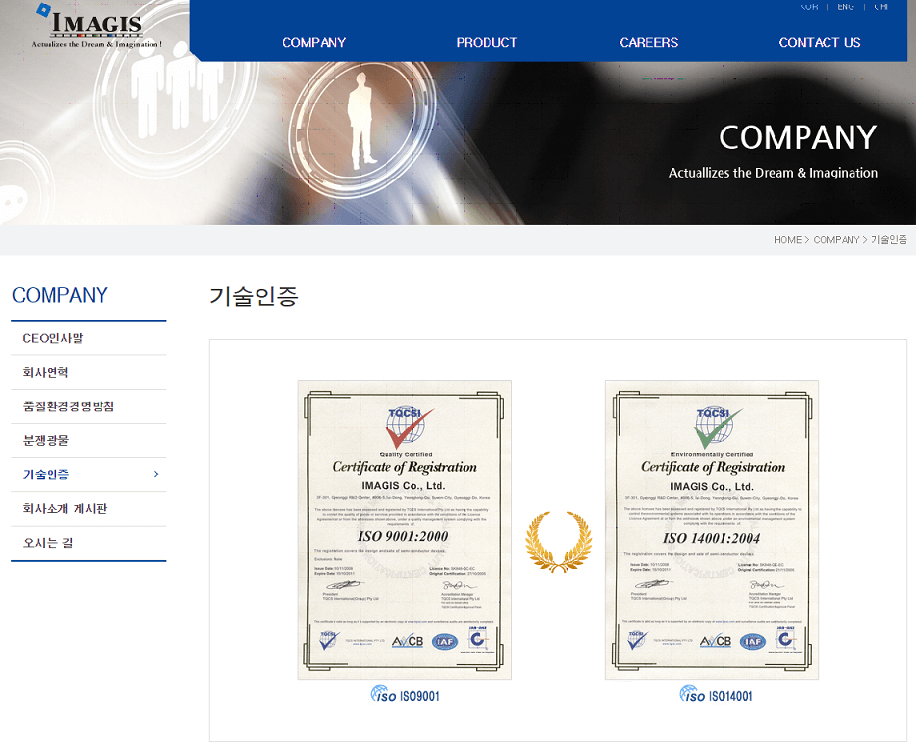
Task: Go to HOME in breadcrumb
Action: coord(787,240)
